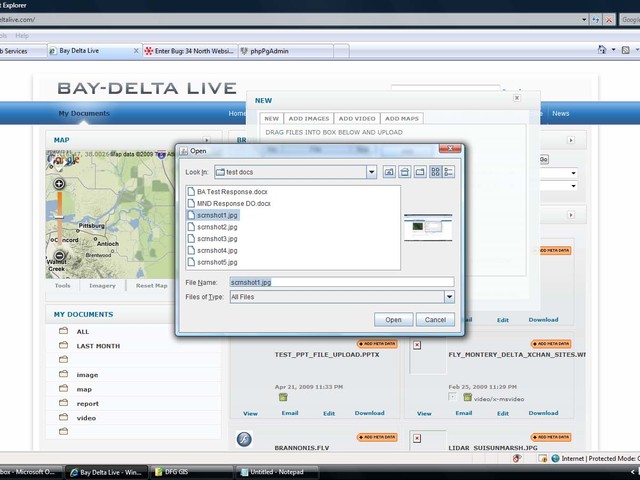Click the Home folder icon in Open dialog
The image size is (640, 480).
point(404,172)
